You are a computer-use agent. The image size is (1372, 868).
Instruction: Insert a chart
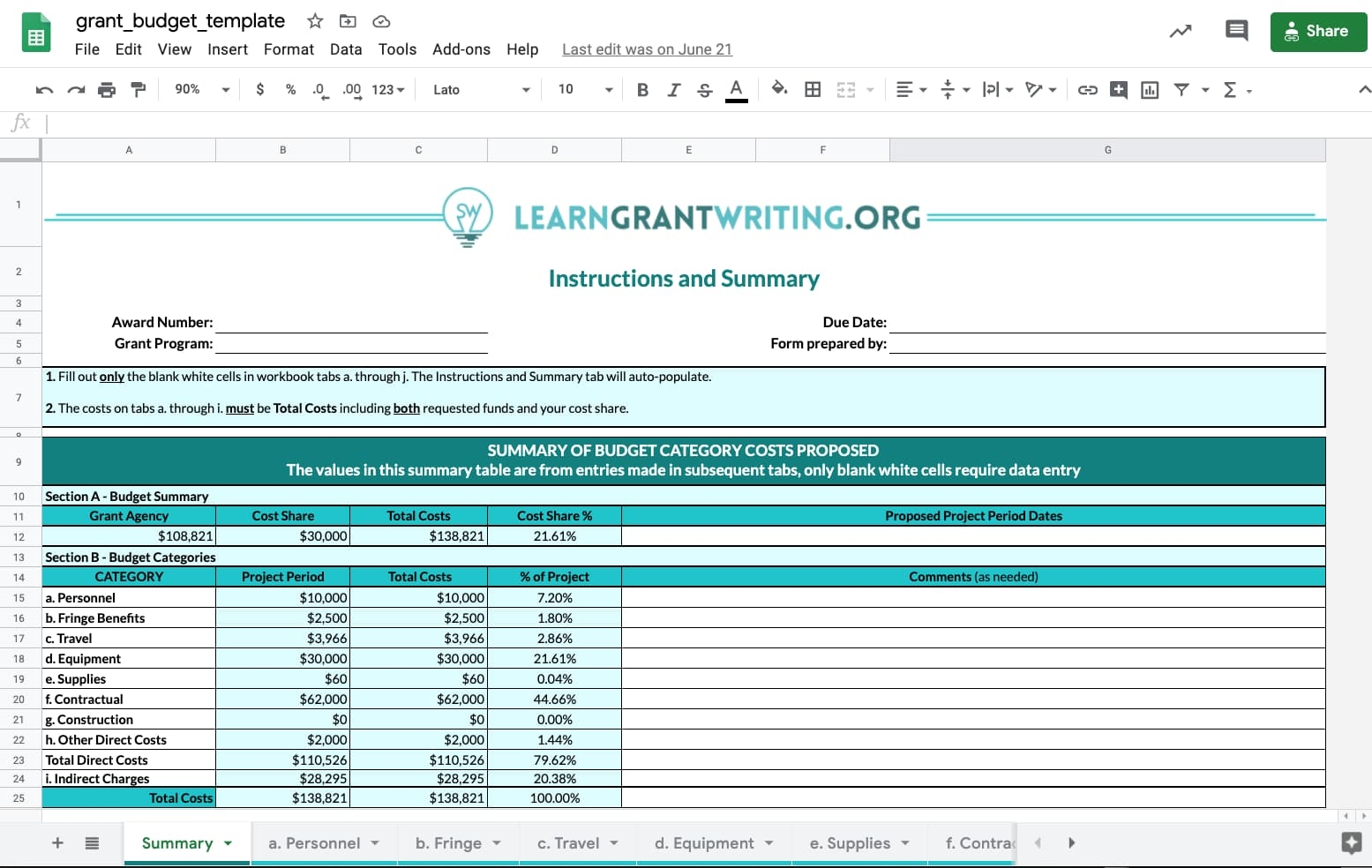[x=1149, y=89]
